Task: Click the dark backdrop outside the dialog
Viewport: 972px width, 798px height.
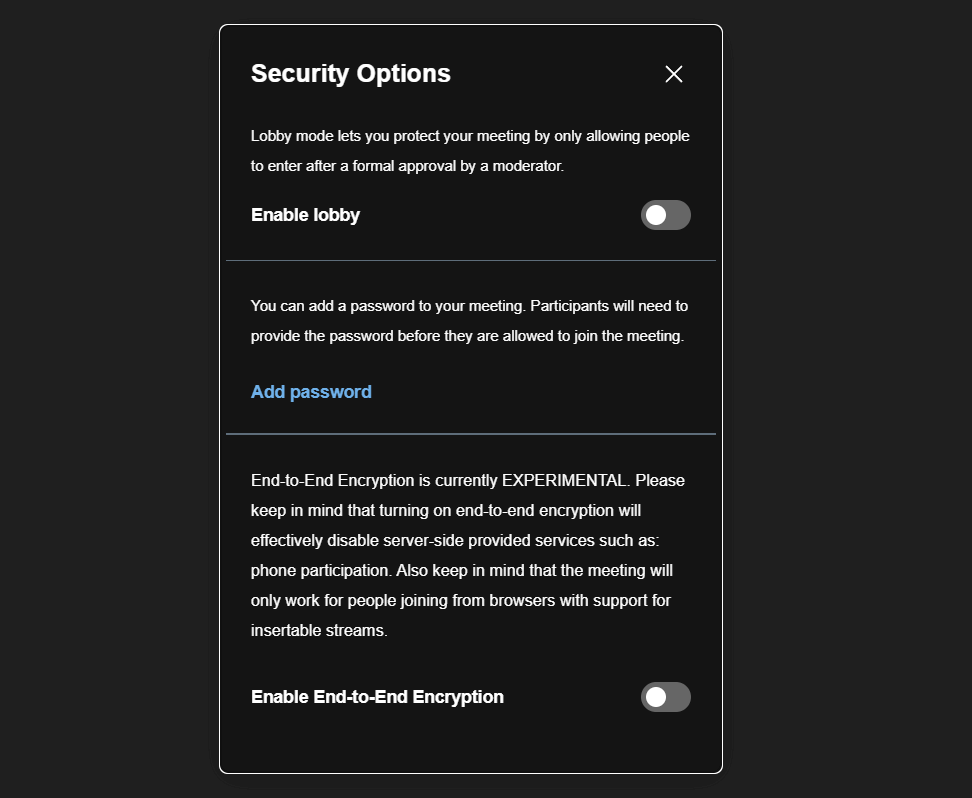Action: pos(110,400)
